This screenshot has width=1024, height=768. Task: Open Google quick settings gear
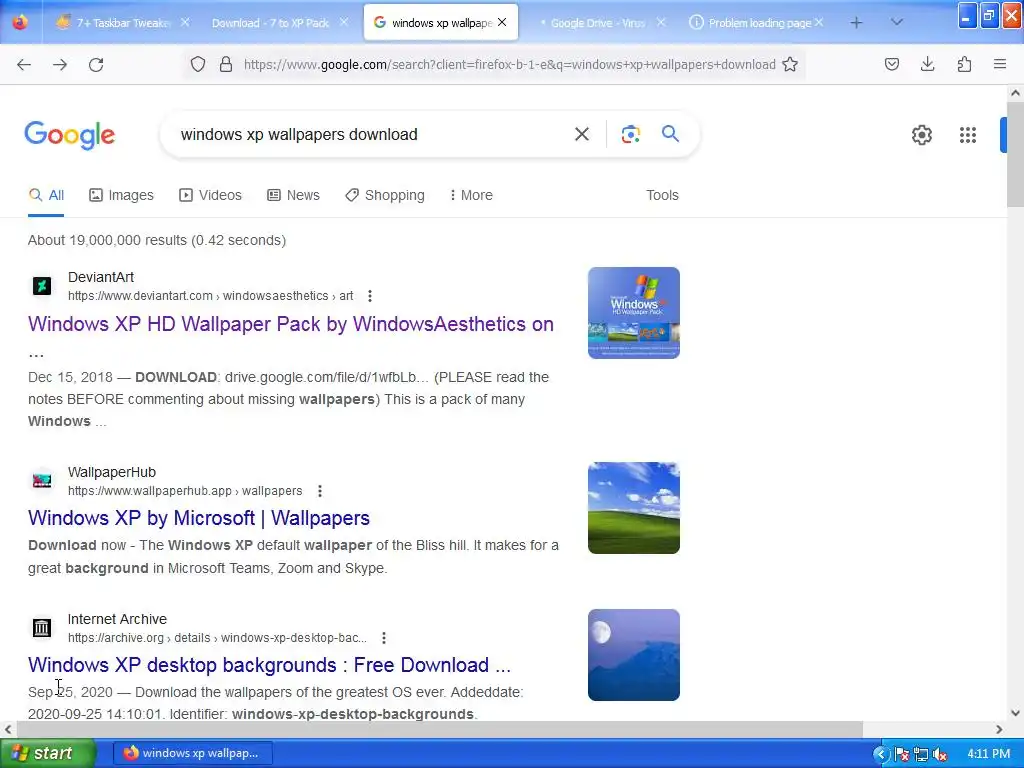point(921,135)
